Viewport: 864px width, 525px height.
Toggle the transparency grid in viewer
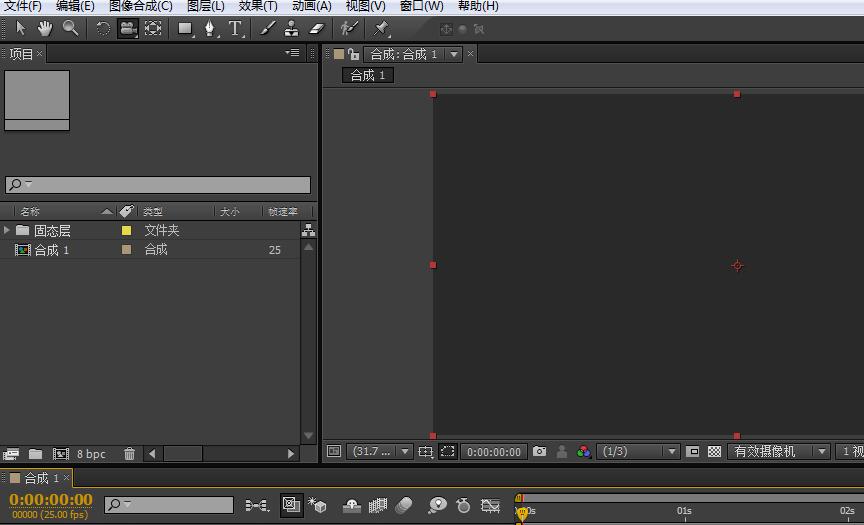(714, 452)
